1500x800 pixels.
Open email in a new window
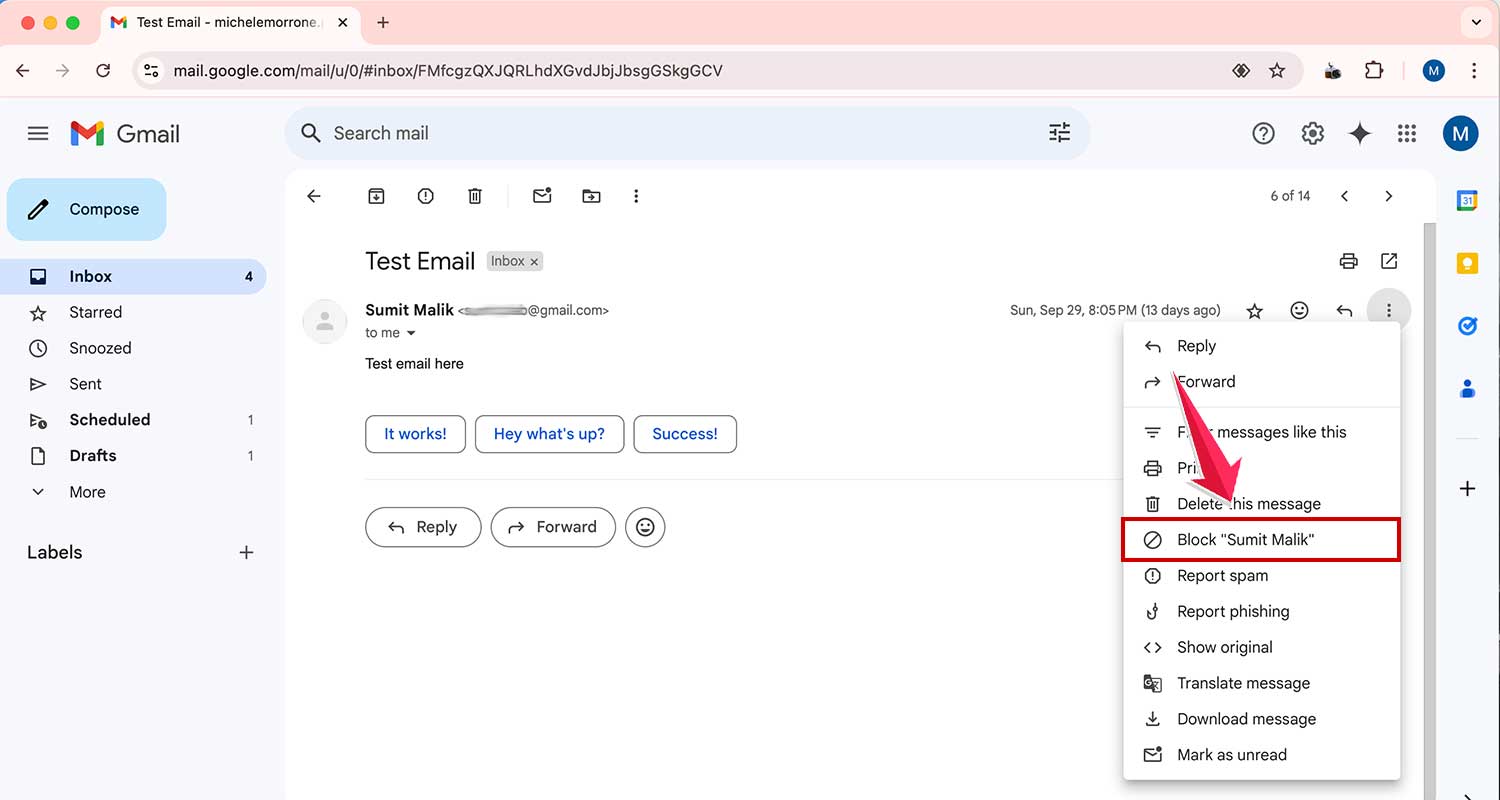point(1389,261)
